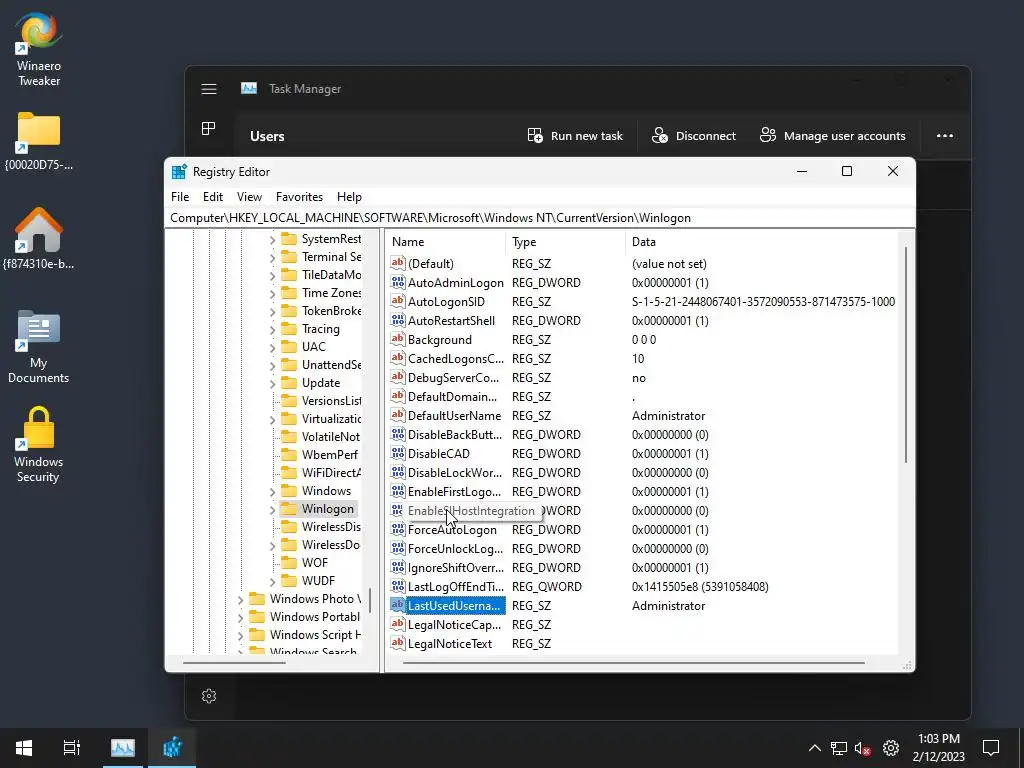The height and width of the screenshot is (768, 1024).
Task: Select the AutoAdminLogon DWORD value icon
Action: pyautogui.click(x=398, y=282)
